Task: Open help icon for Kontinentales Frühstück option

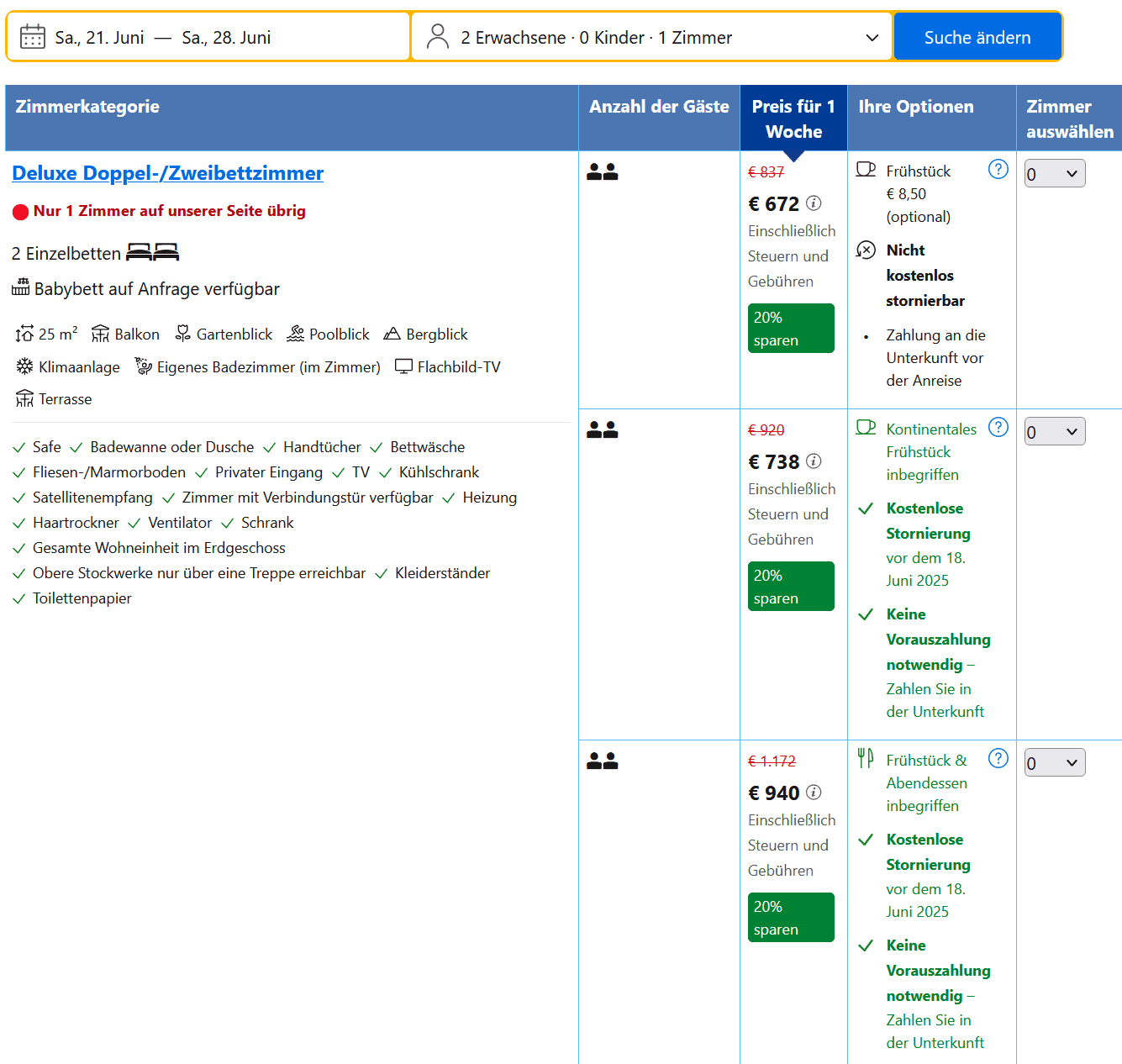Action: click(998, 428)
